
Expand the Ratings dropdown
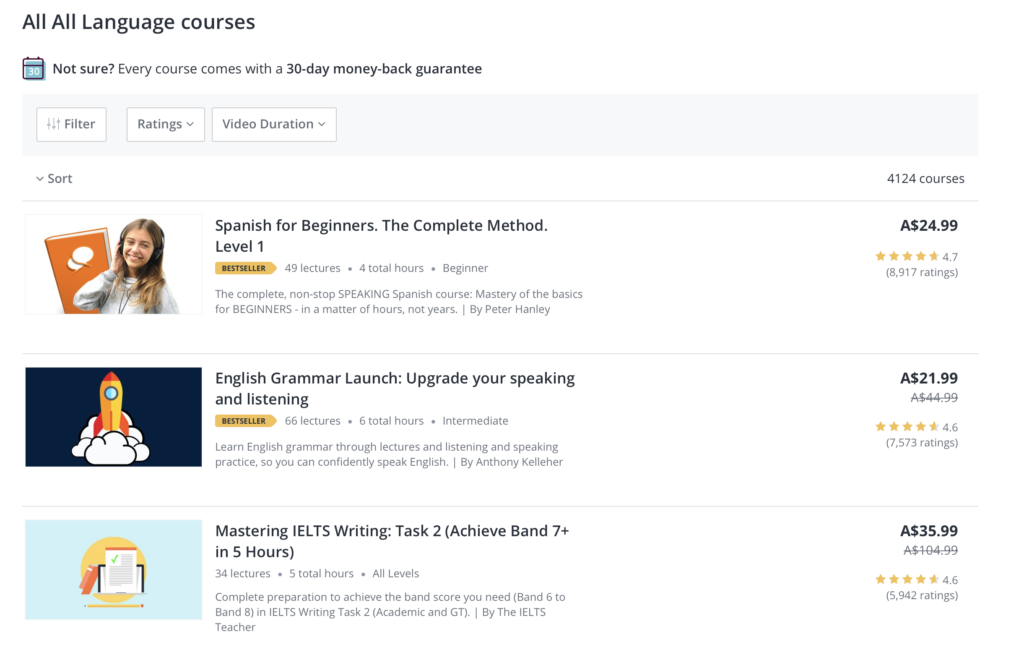coord(165,124)
